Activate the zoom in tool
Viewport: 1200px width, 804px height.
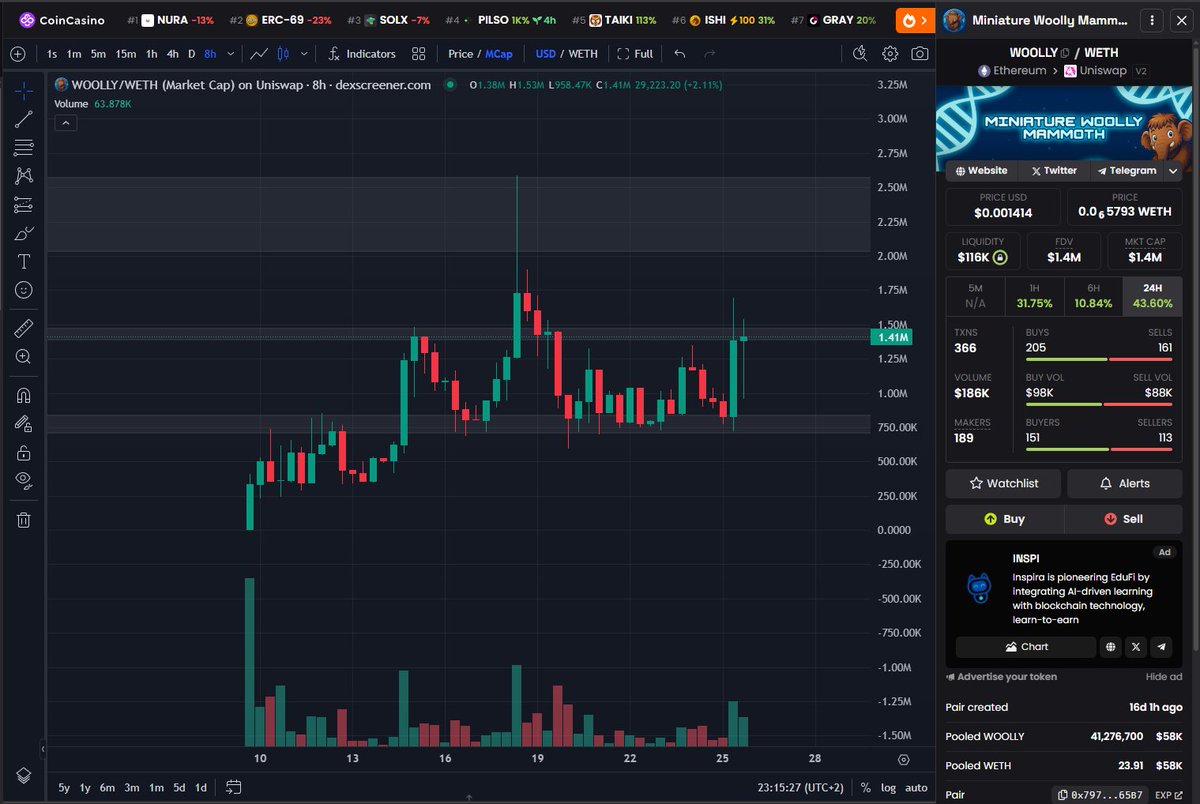(24, 356)
